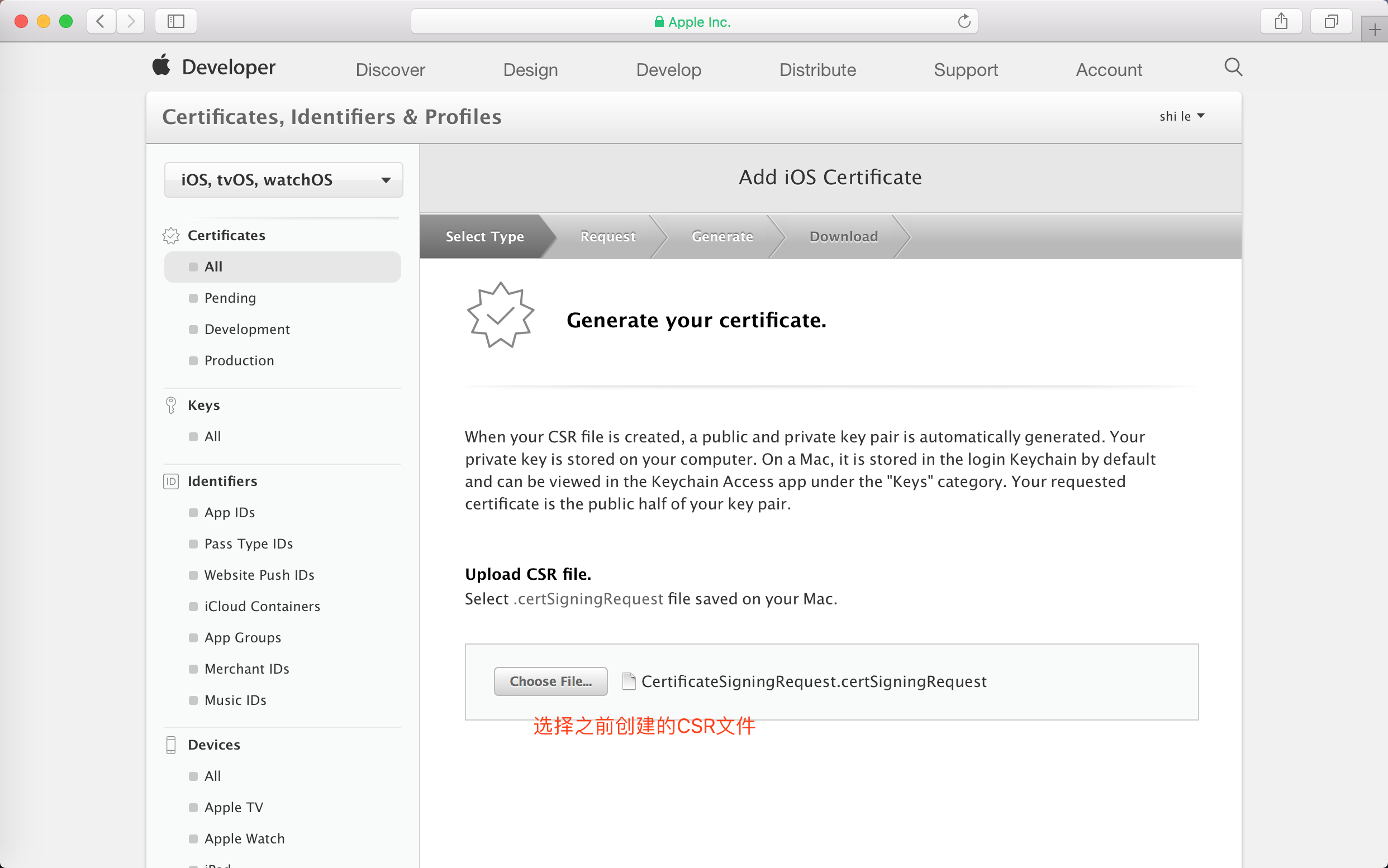Go back with Safari's back arrow
Image resolution: width=1388 pixels, height=868 pixels.
tap(101, 21)
